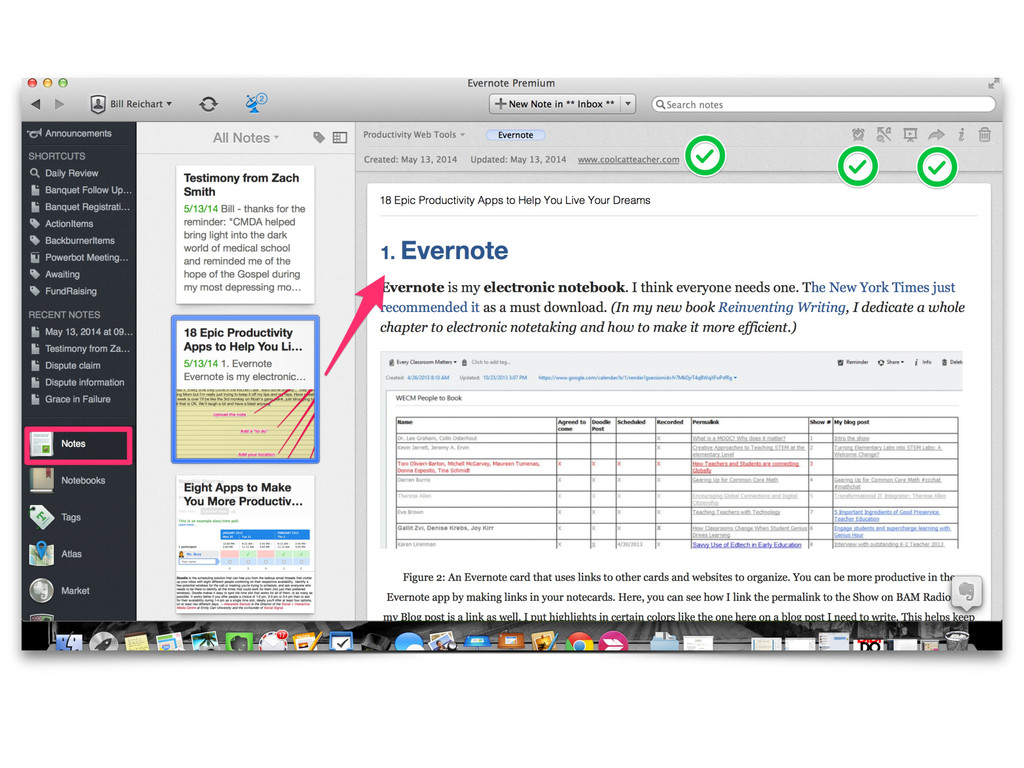1024x768 pixels.
Task: Open Finder in the dock
Action: [69, 641]
